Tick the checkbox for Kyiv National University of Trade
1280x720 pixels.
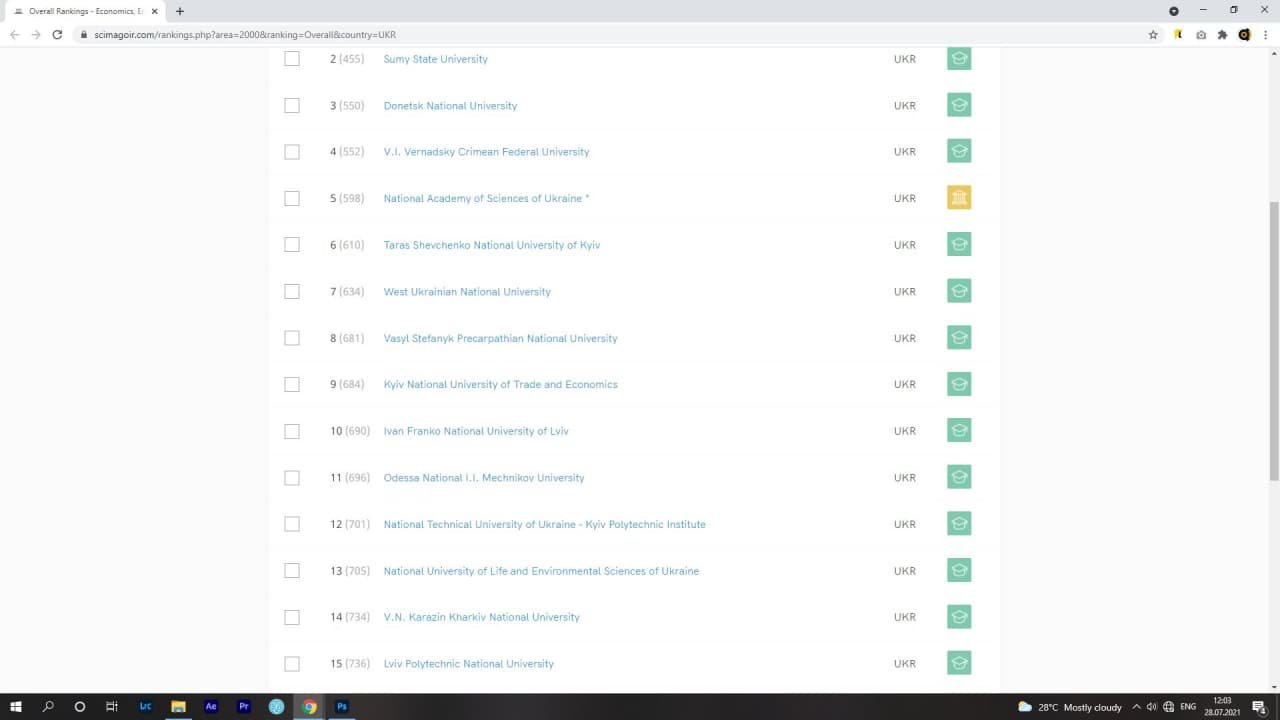pyautogui.click(x=292, y=384)
